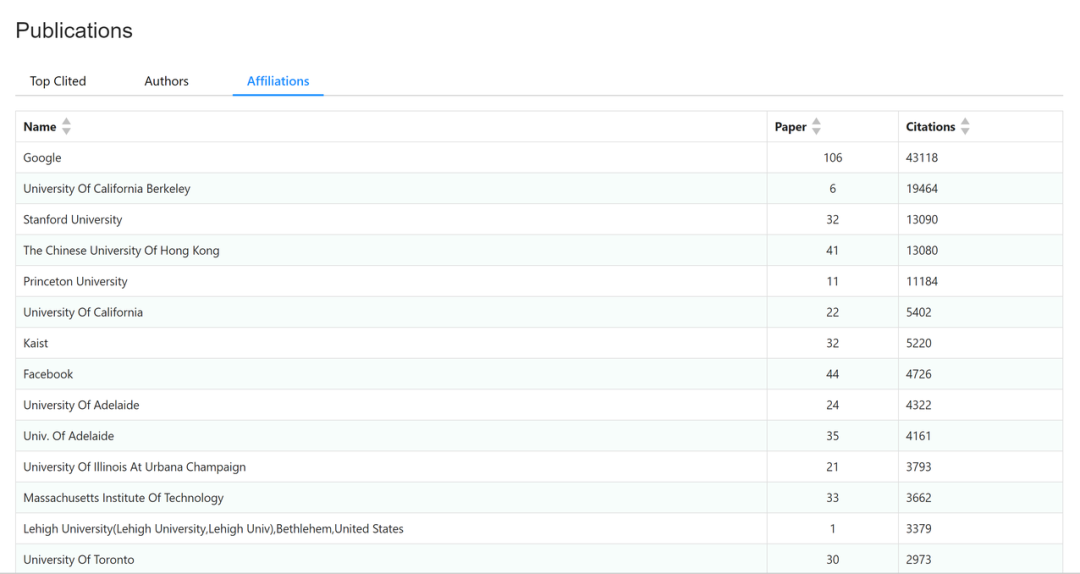1080x574 pixels.
Task: Click the 4161 citations value
Action: pyautogui.click(x=919, y=435)
